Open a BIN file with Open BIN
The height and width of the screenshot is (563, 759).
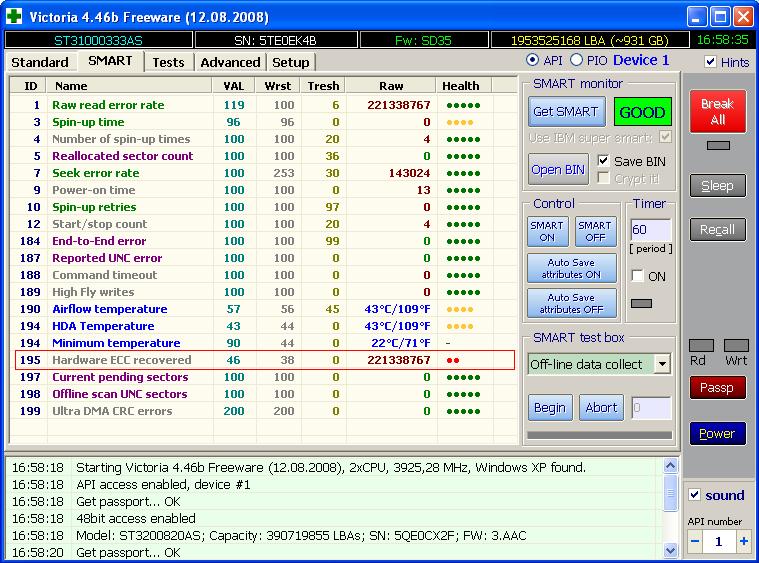click(558, 169)
